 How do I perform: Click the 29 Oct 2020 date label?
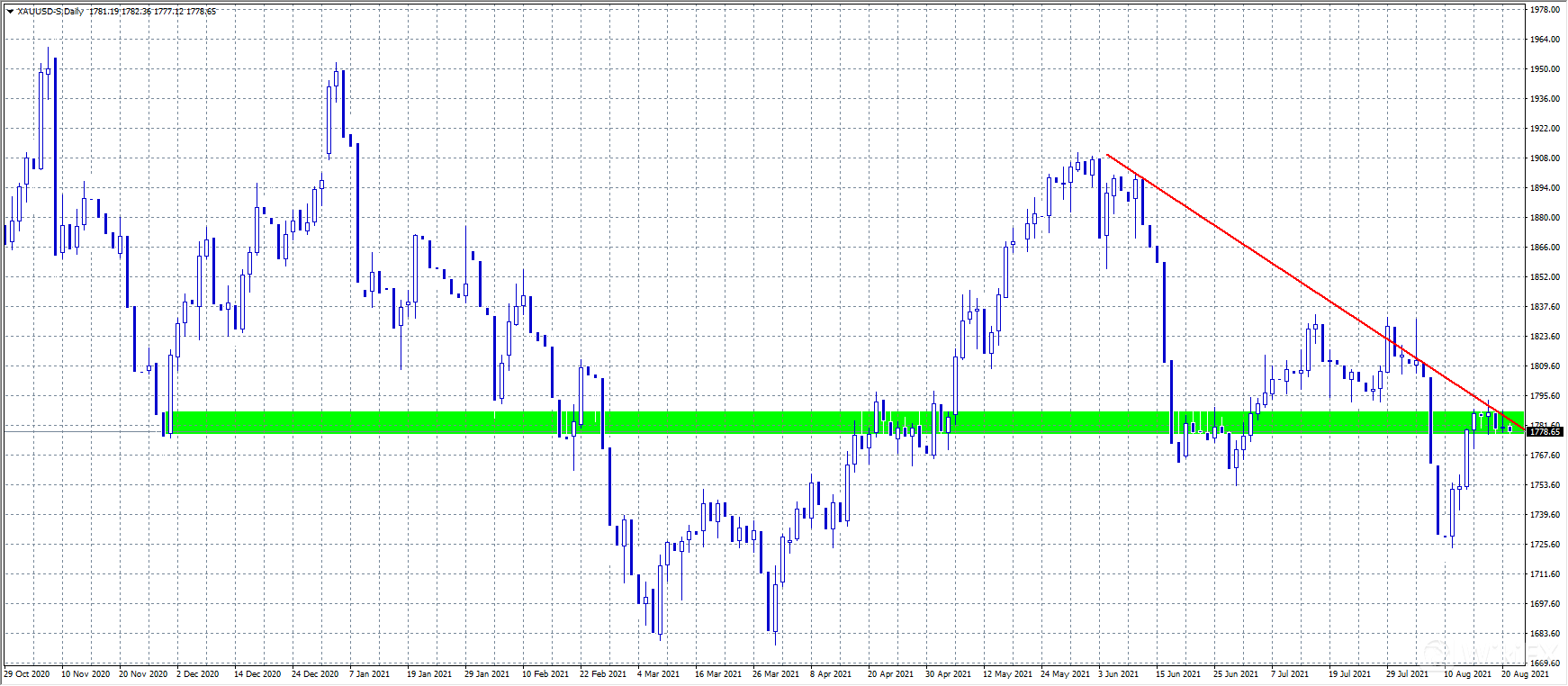point(27,673)
